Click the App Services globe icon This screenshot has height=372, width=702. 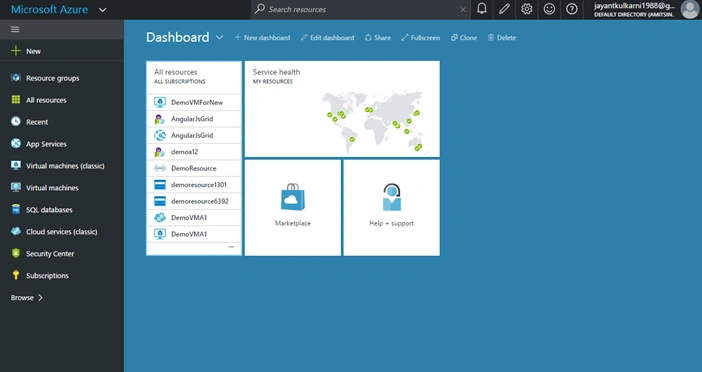(16, 143)
